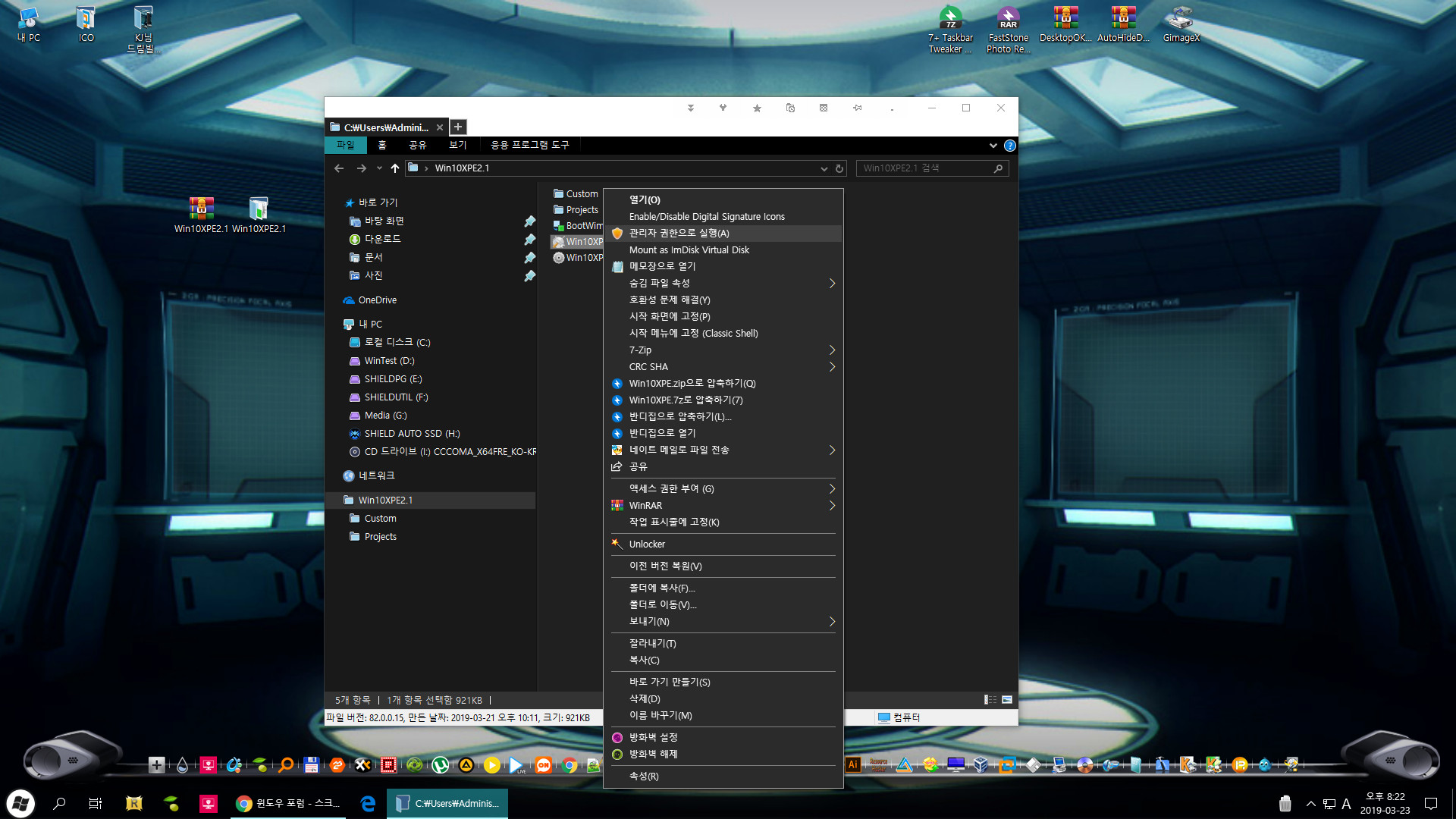Expand the 액세스 권한 부여 (G) submenu
1456x819 pixels.
[x=723, y=489]
